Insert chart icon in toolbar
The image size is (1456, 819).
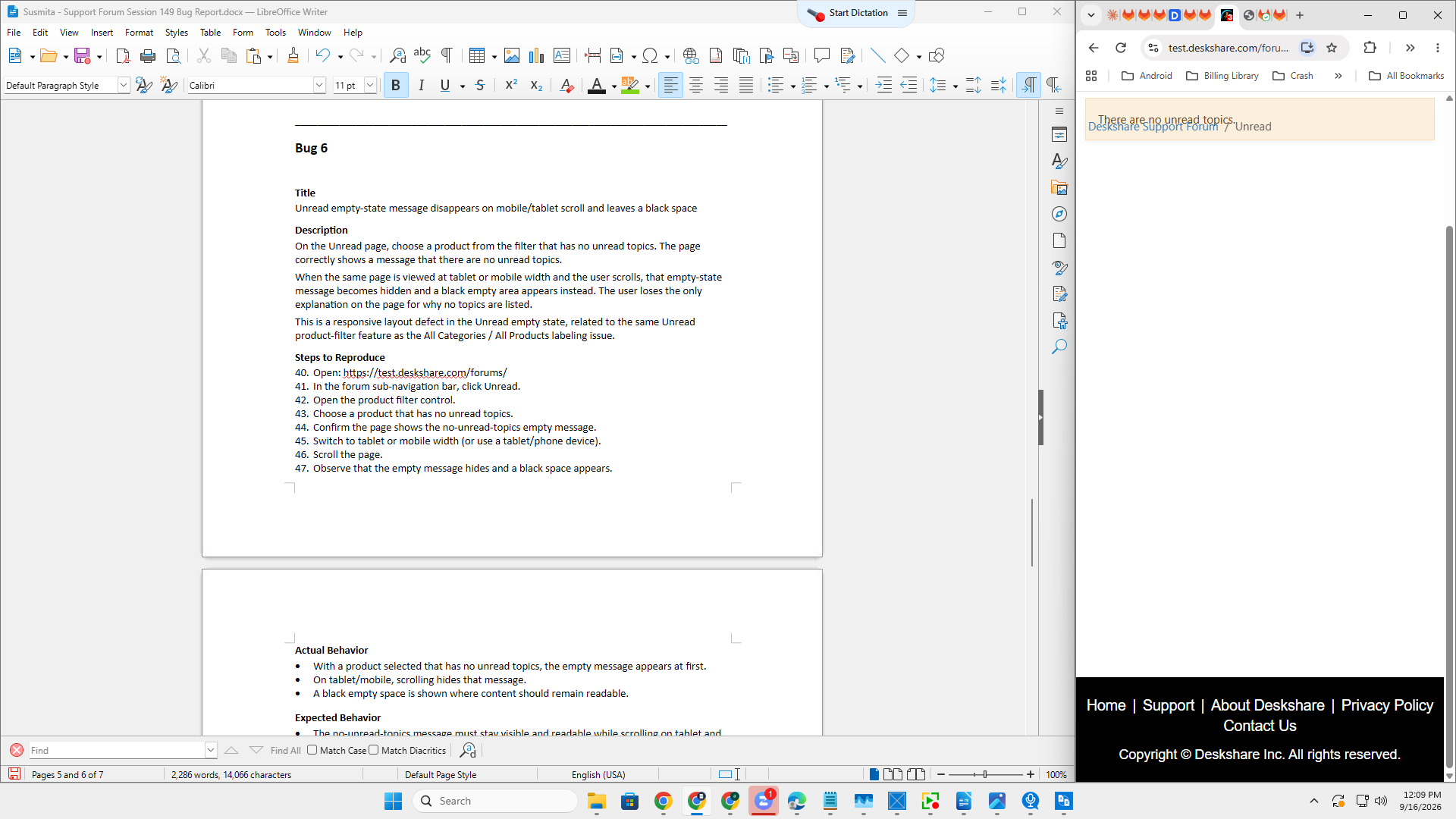coord(537,55)
